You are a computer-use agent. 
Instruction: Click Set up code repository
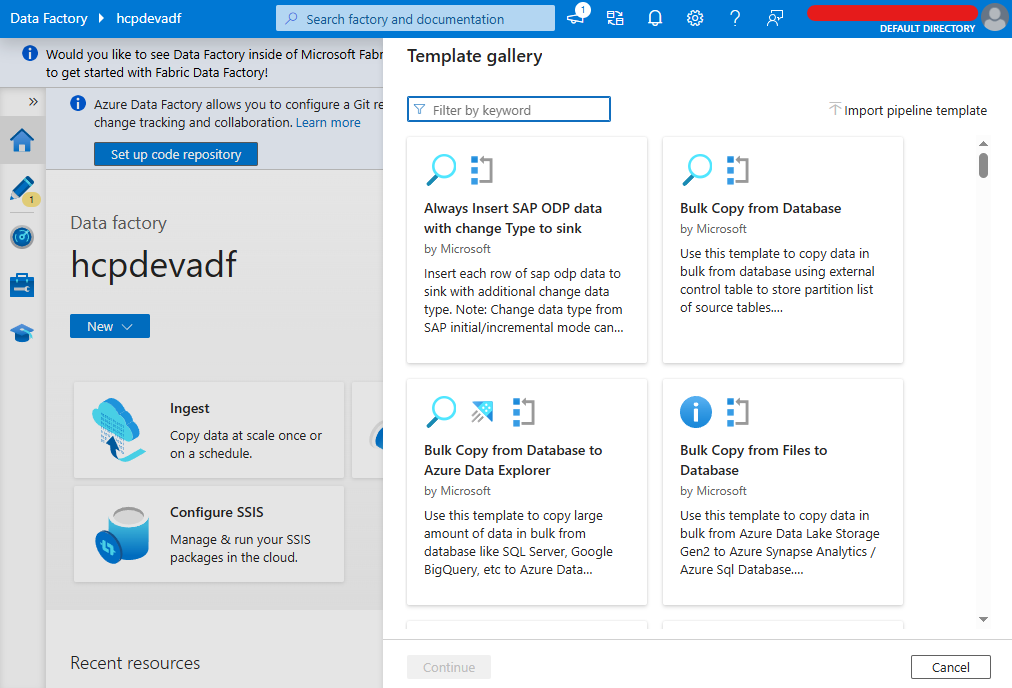(x=176, y=154)
